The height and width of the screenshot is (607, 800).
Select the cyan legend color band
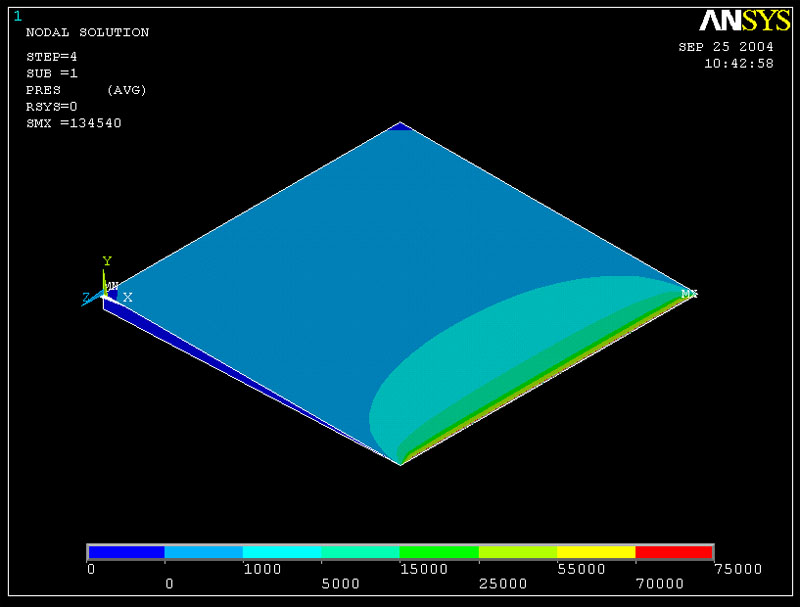[282, 552]
